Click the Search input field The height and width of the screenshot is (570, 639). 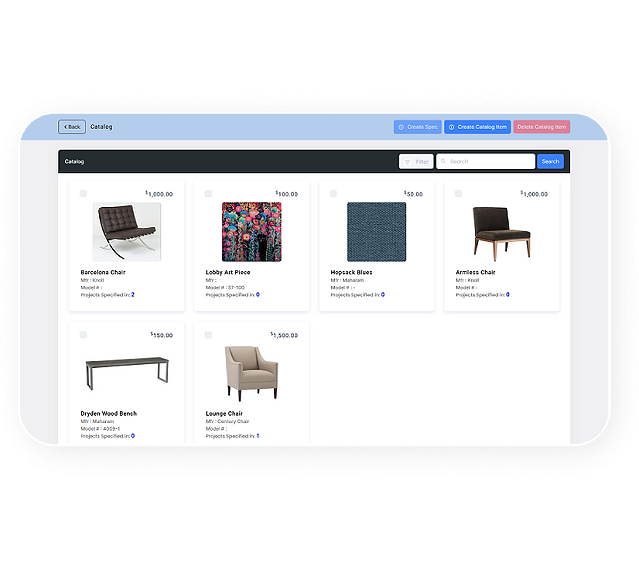[485, 161]
